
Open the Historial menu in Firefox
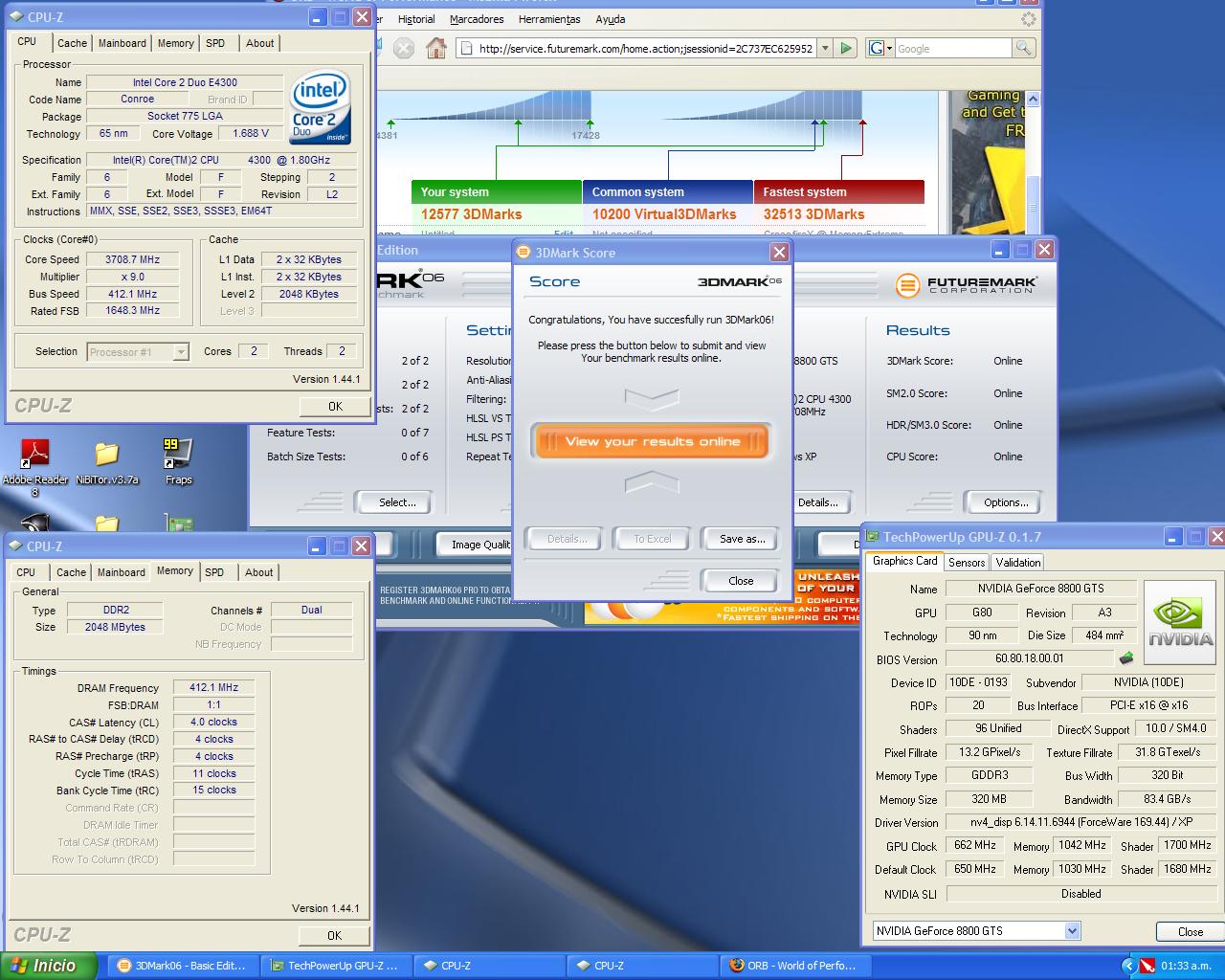(x=416, y=19)
